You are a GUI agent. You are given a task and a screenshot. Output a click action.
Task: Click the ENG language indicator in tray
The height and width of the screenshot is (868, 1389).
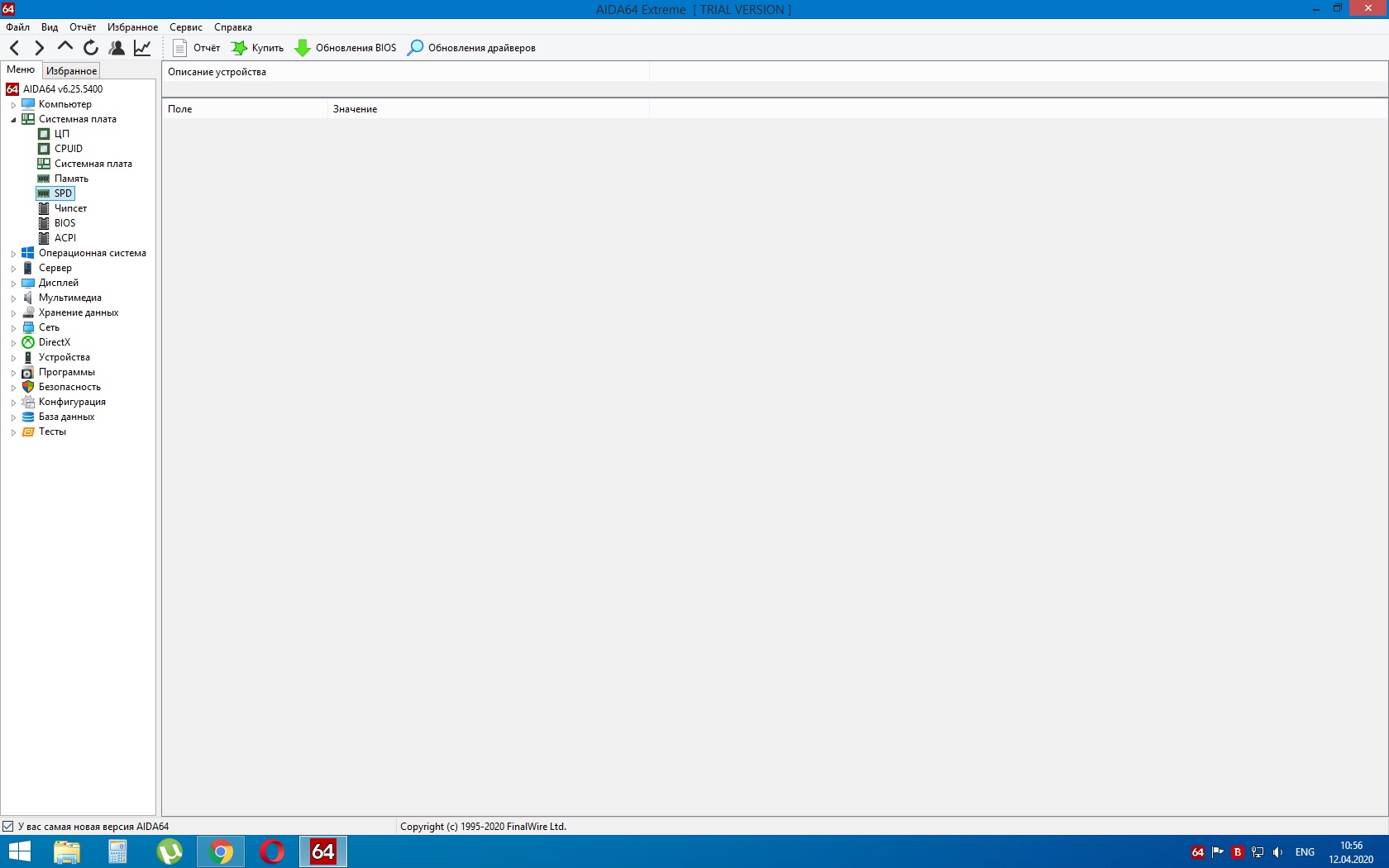point(1305,852)
